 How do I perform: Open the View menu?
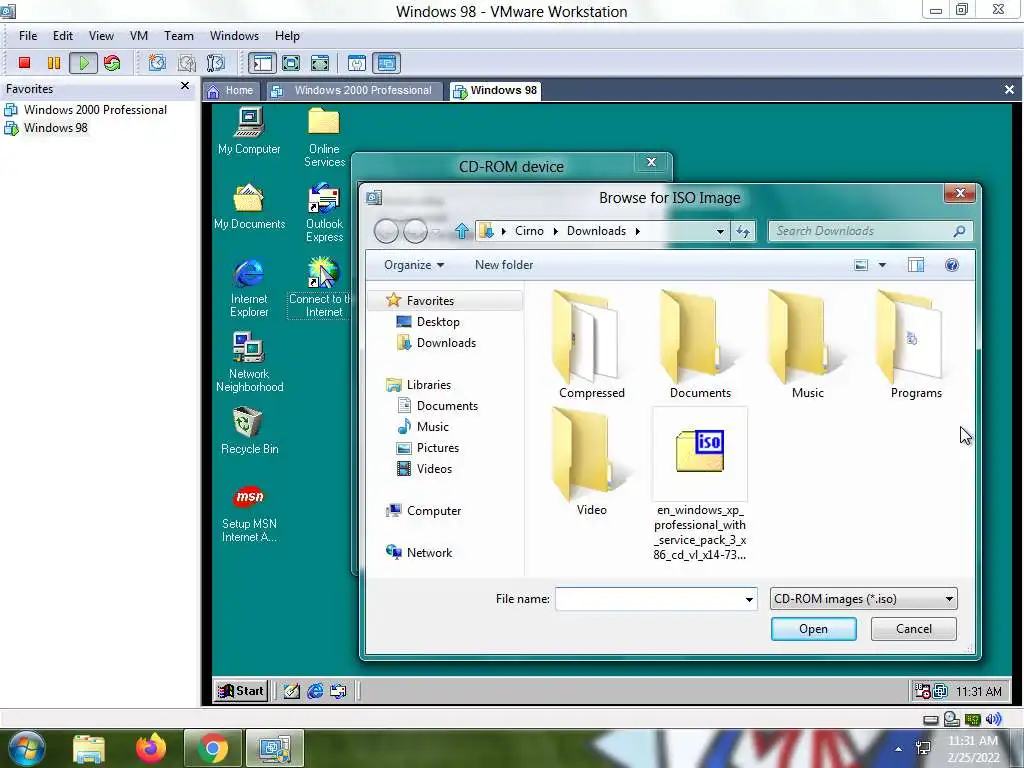coord(101,36)
